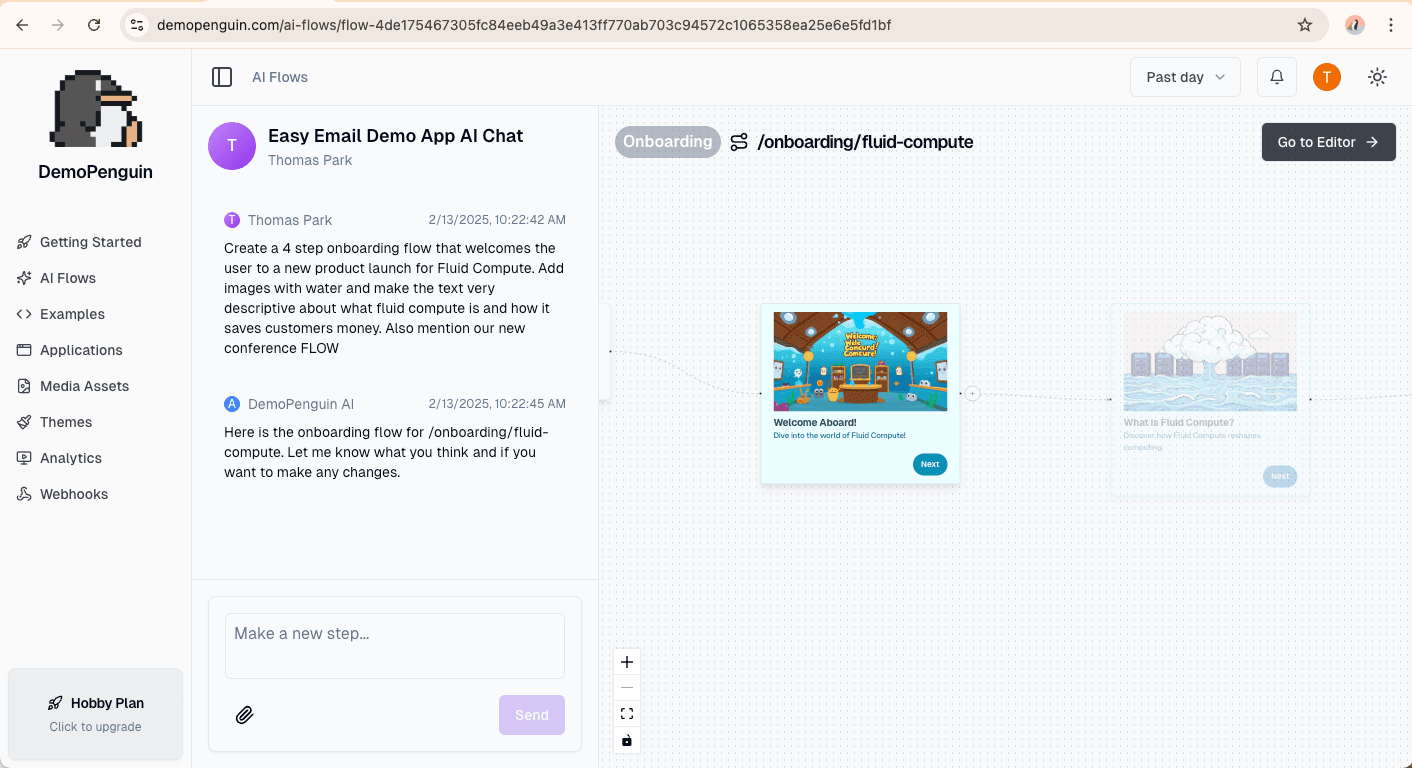Click the Hobby Plan upgrade card

(96, 714)
